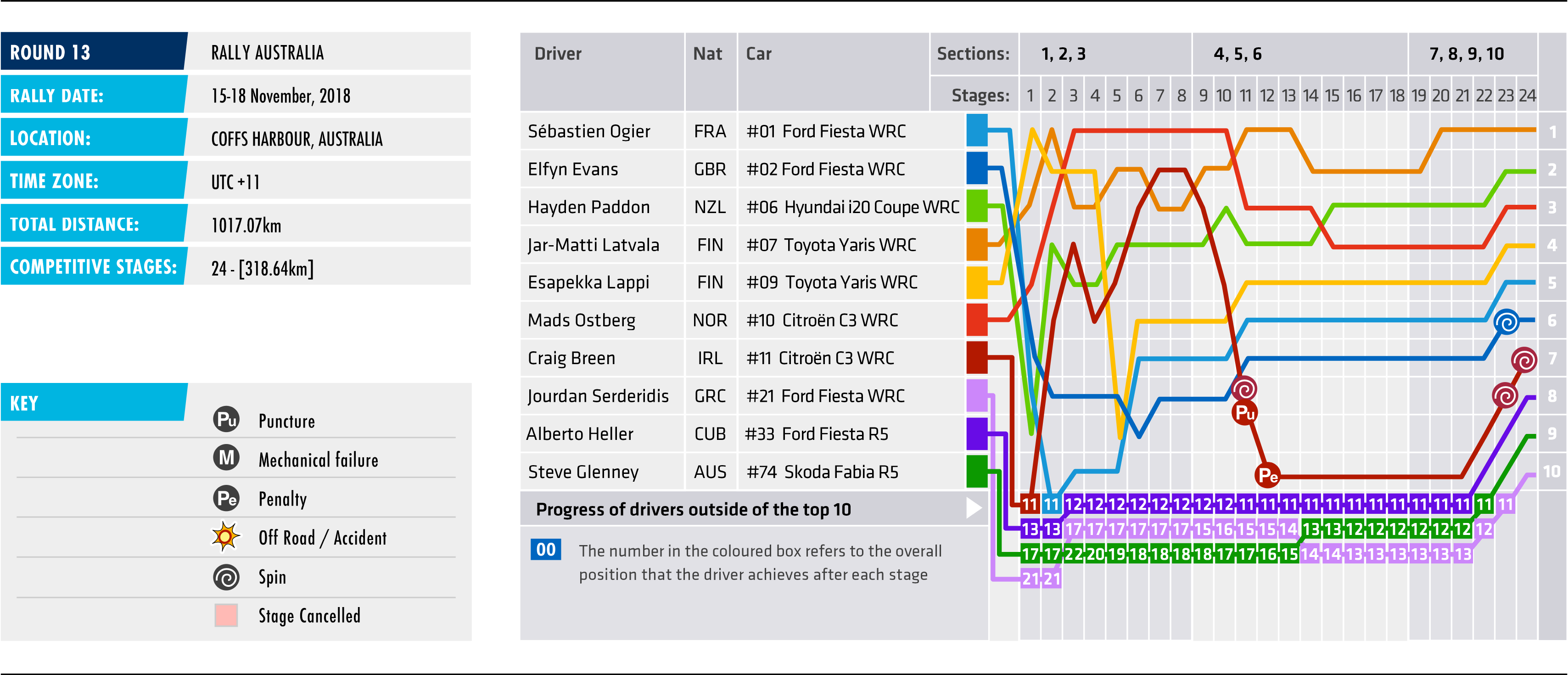Click the Penalty Pe icon in the key

(x=226, y=499)
